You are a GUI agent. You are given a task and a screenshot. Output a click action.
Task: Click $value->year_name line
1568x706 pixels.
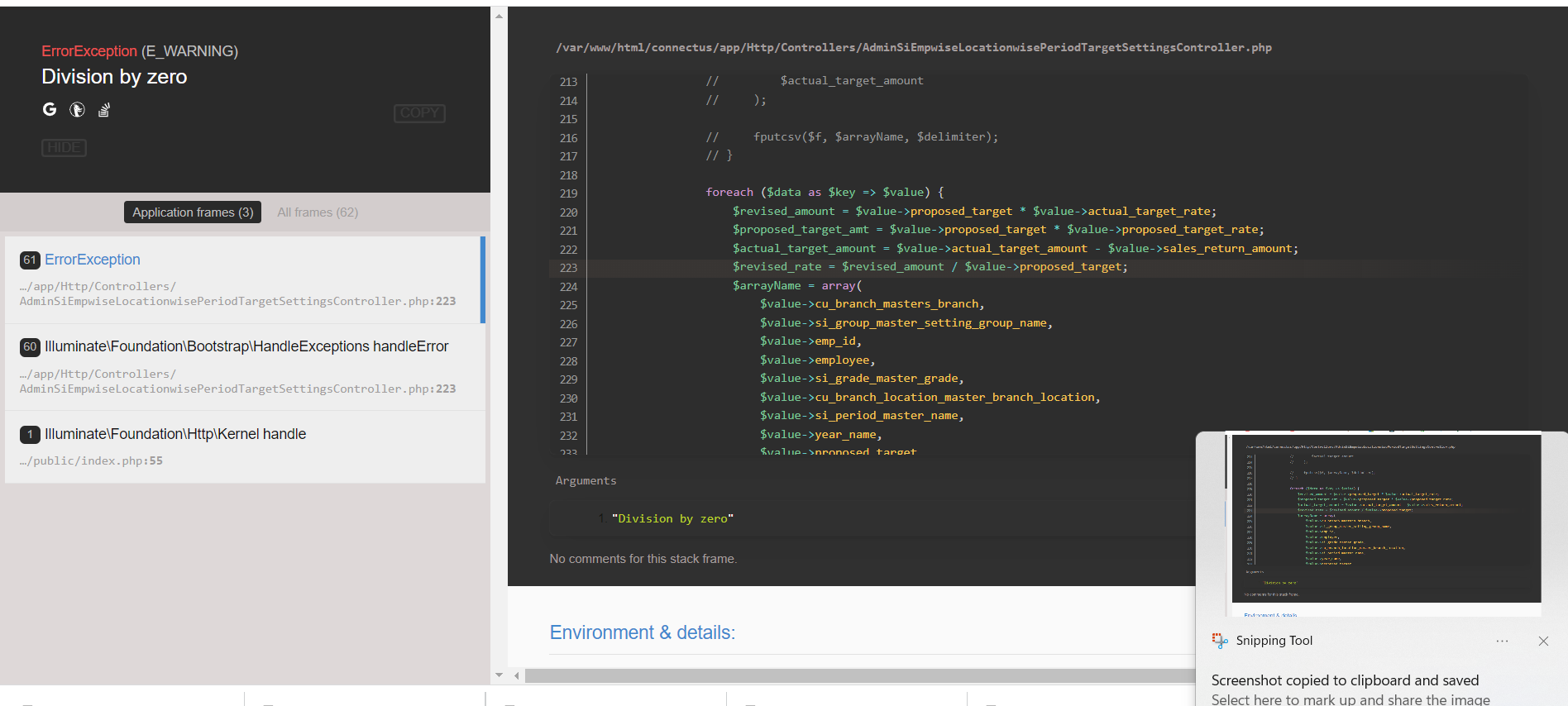(x=821, y=435)
